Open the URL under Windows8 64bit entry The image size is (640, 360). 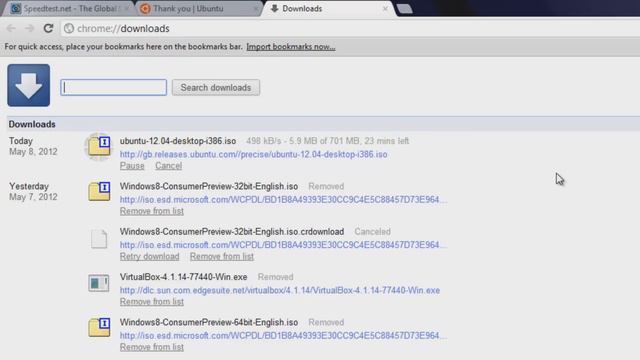pos(283,336)
